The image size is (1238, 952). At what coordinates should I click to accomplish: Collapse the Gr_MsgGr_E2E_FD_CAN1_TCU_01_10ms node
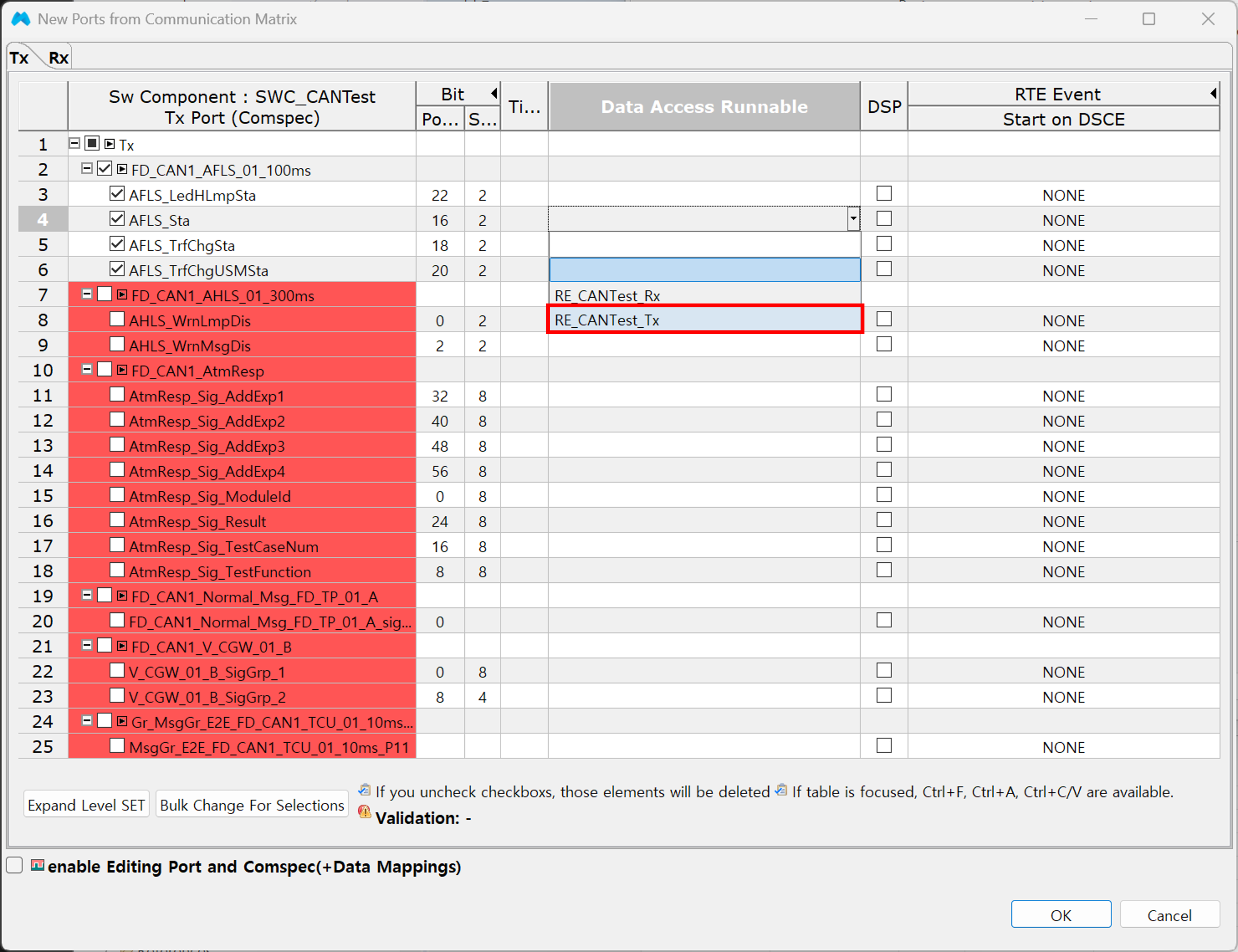pos(86,720)
